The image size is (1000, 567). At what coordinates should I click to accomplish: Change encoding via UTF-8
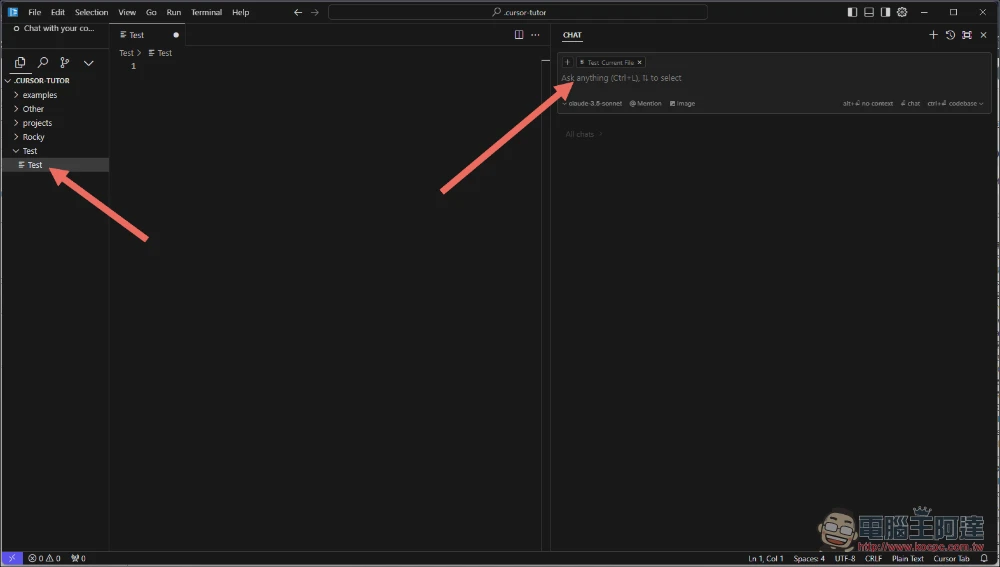(x=845, y=559)
